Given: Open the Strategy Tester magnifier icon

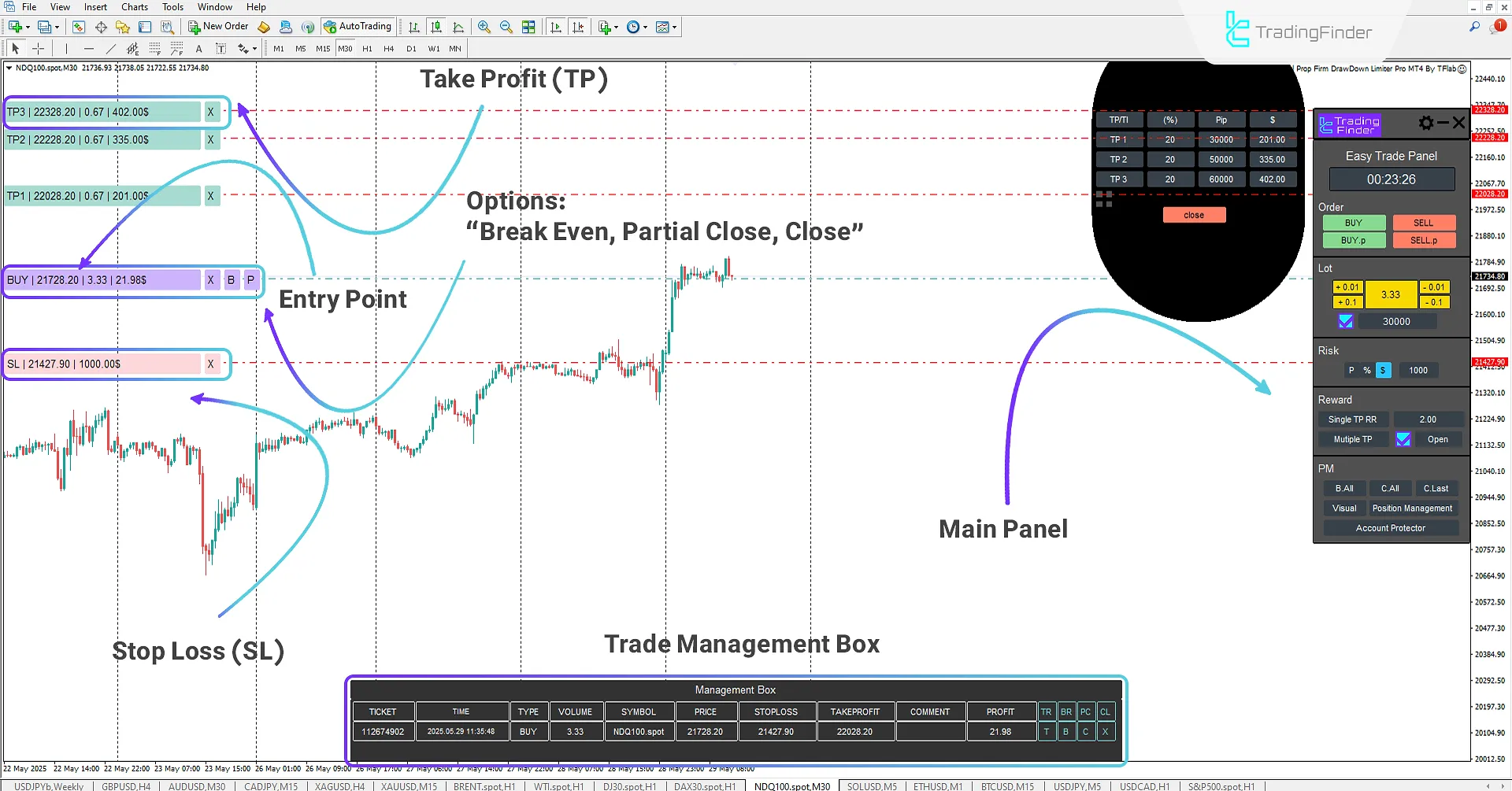Looking at the screenshot, I should [x=167, y=27].
